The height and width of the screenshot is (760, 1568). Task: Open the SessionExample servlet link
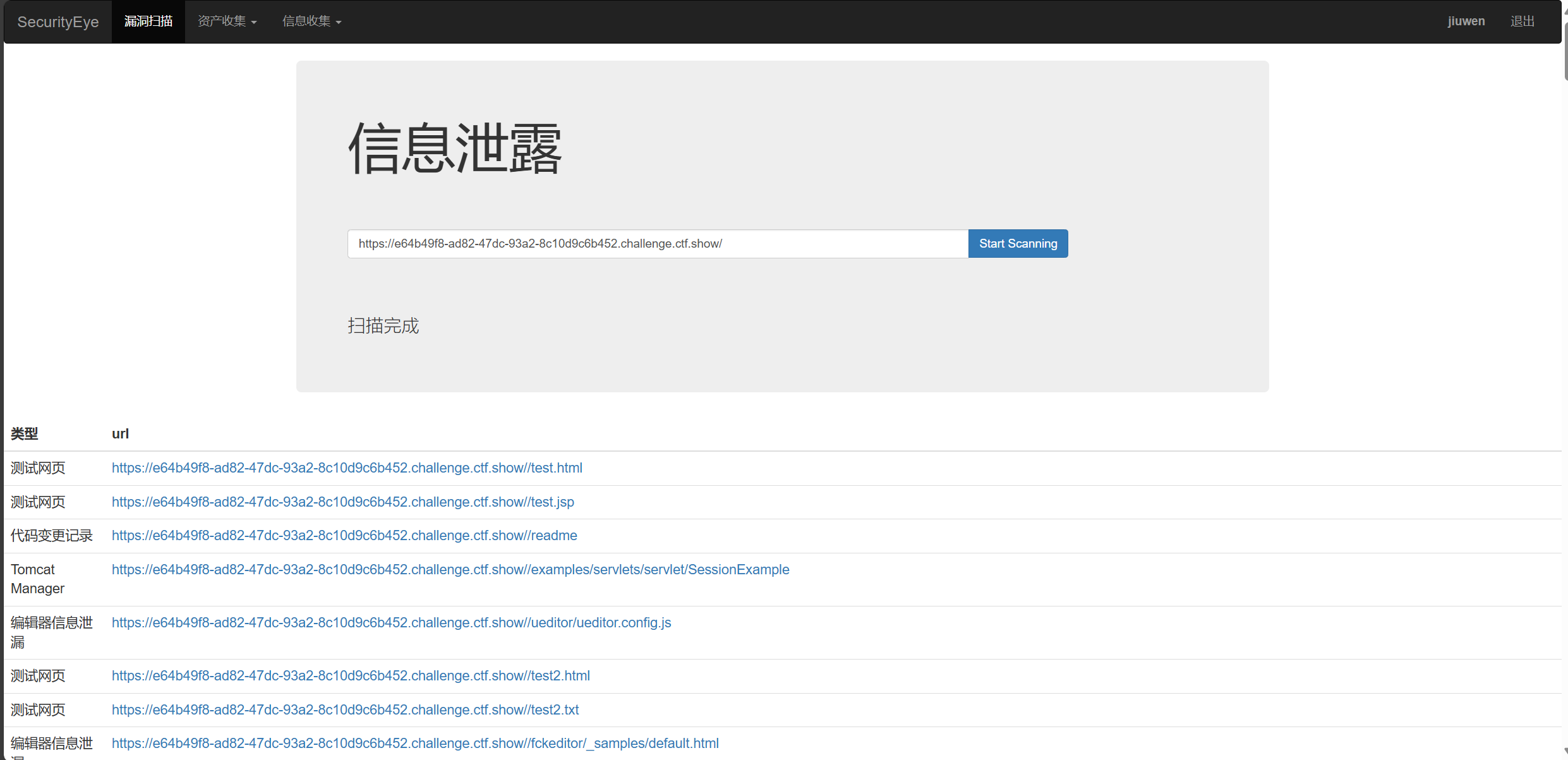450,570
